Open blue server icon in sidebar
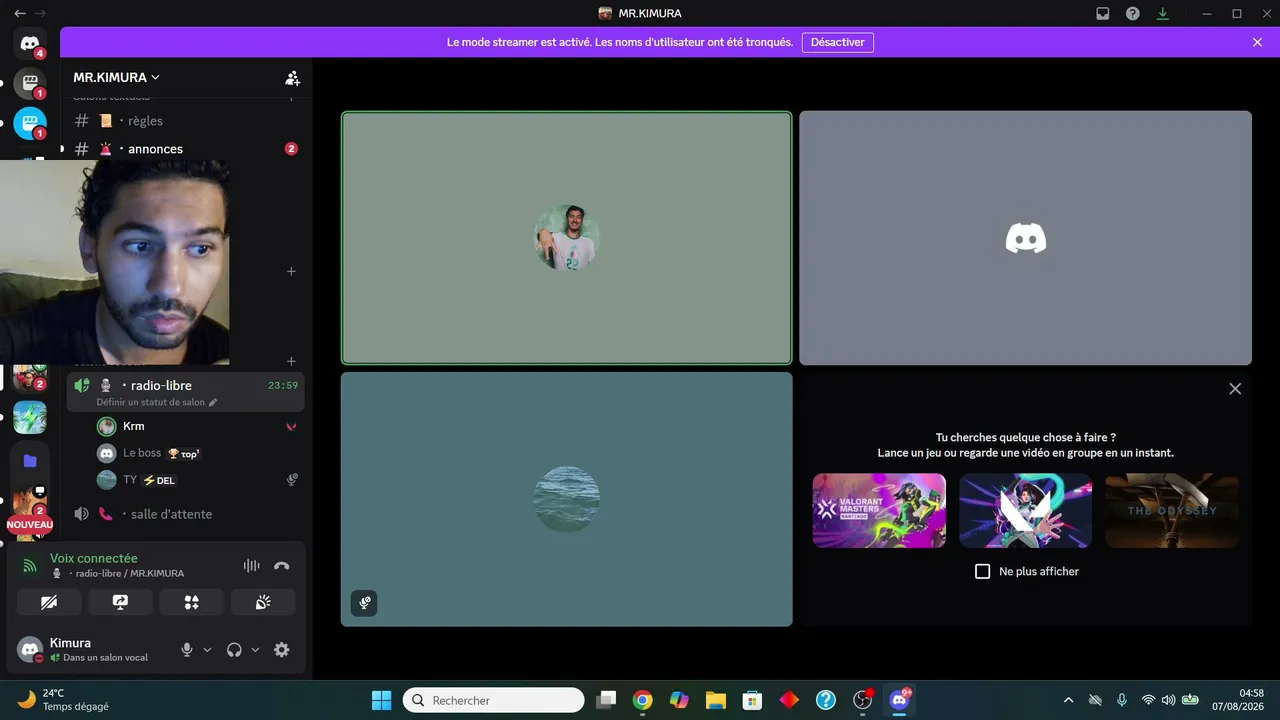This screenshot has width=1280, height=720. pyautogui.click(x=30, y=124)
